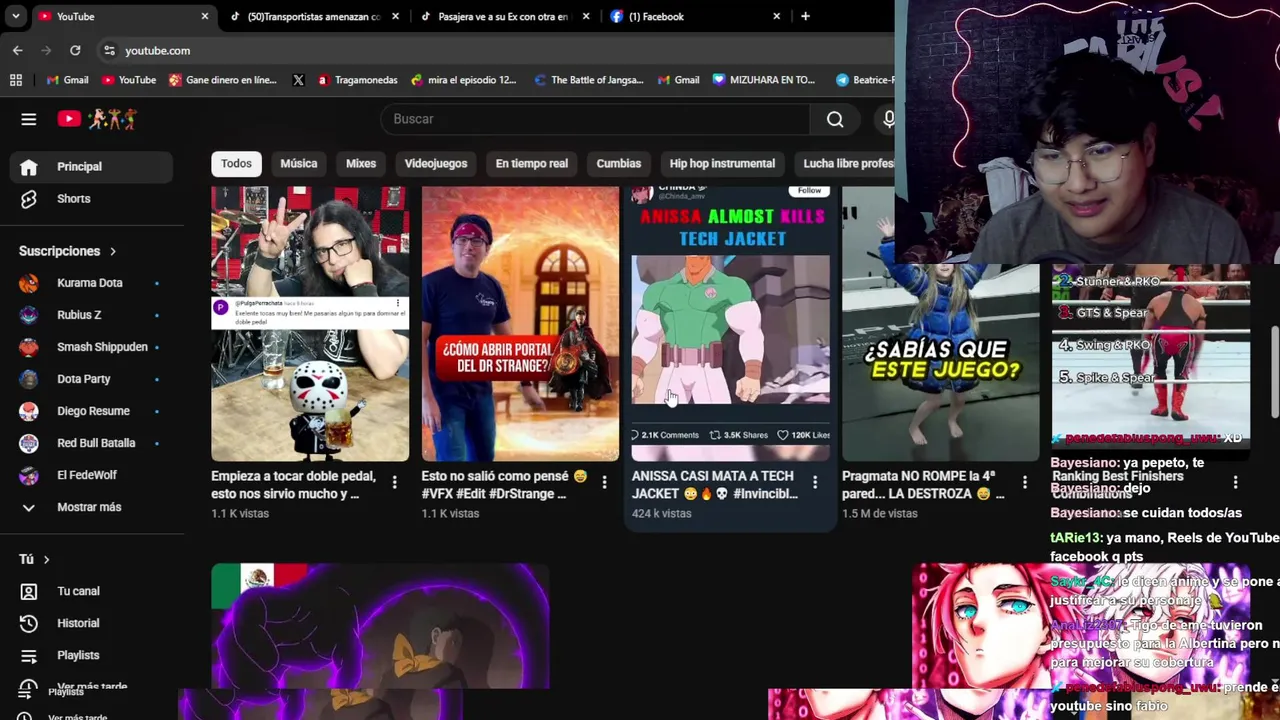Select the Todos filter chip
The image size is (1280, 720).
coord(236,163)
